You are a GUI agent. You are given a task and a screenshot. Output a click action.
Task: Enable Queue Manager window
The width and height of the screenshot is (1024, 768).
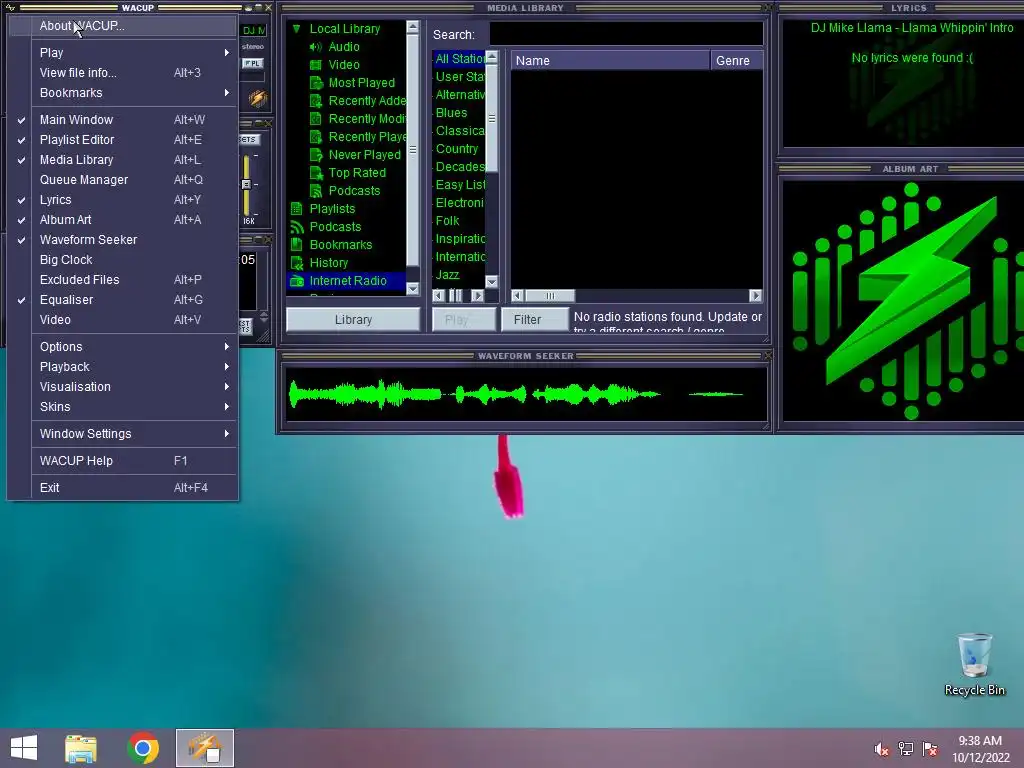coord(123,180)
